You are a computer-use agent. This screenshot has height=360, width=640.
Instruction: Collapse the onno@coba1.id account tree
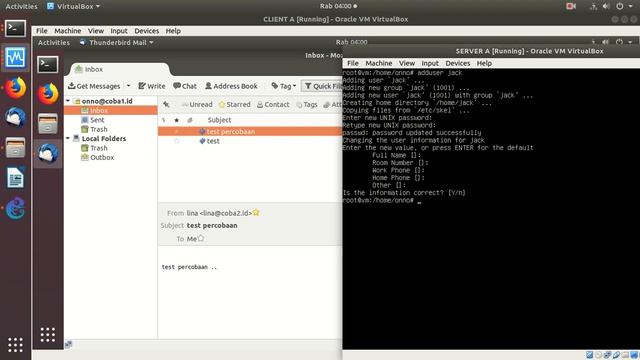68,101
